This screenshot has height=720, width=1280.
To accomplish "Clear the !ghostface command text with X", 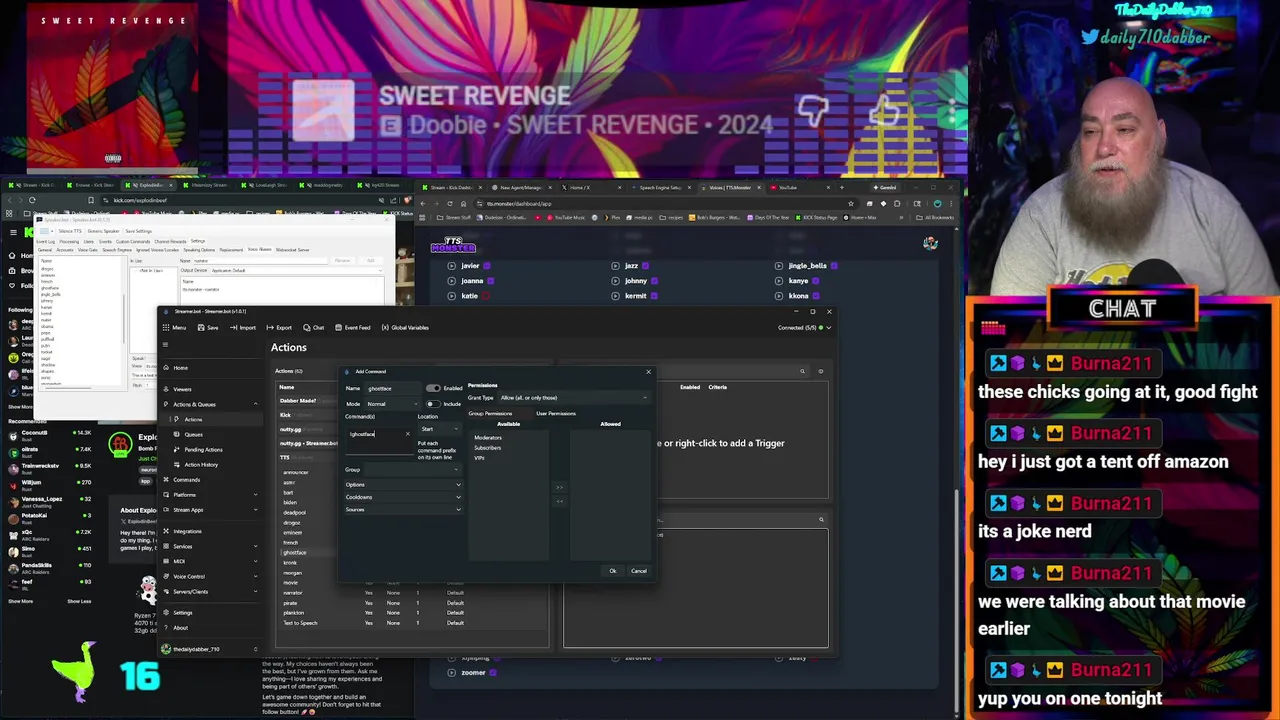I will coord(407,434).
